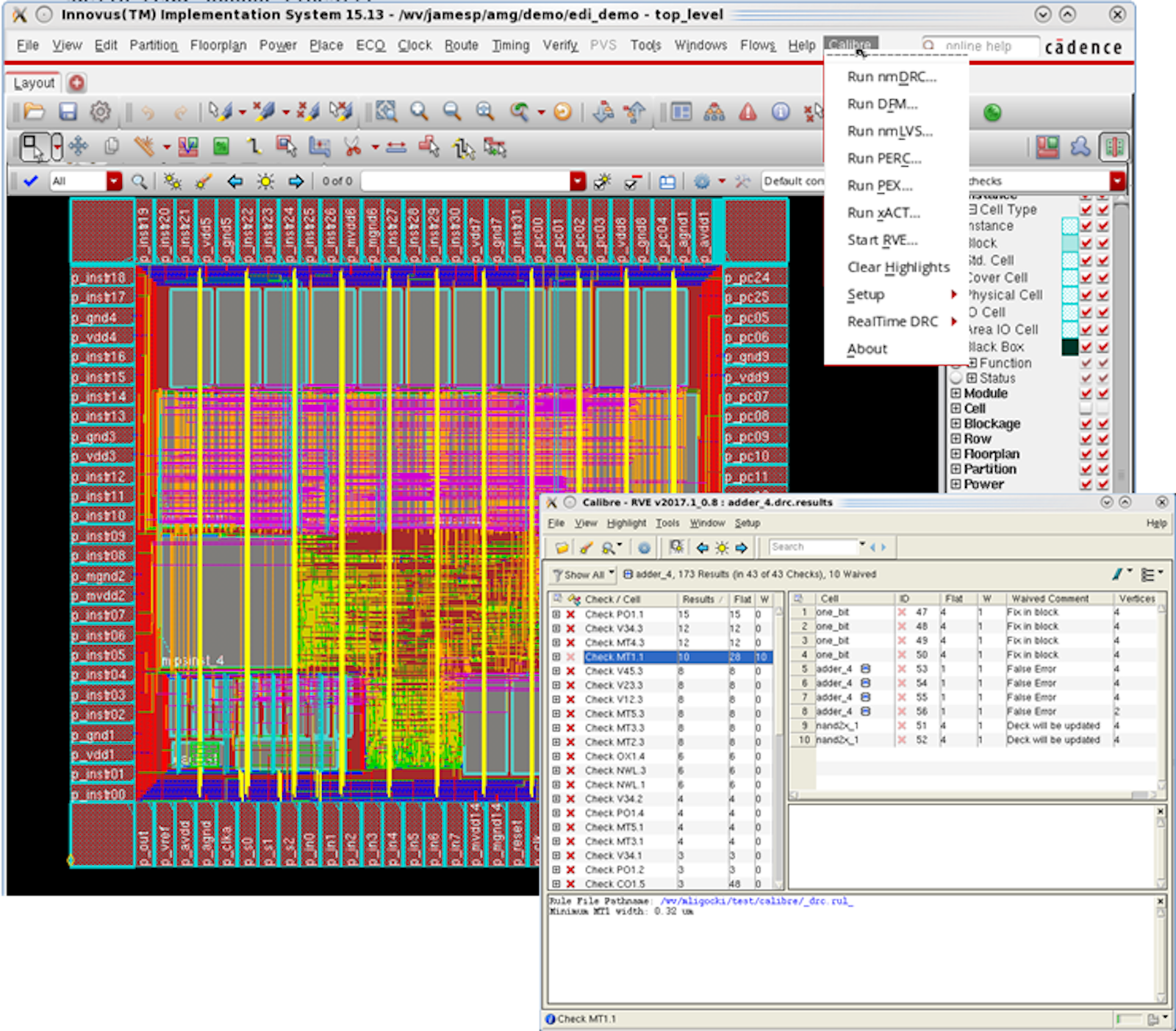Image resolution: width=1176 pixels, height=1031 pixels.
Task: Select the scissors cut wire tool
Action: pyautogui.click(x=353, y=147)
